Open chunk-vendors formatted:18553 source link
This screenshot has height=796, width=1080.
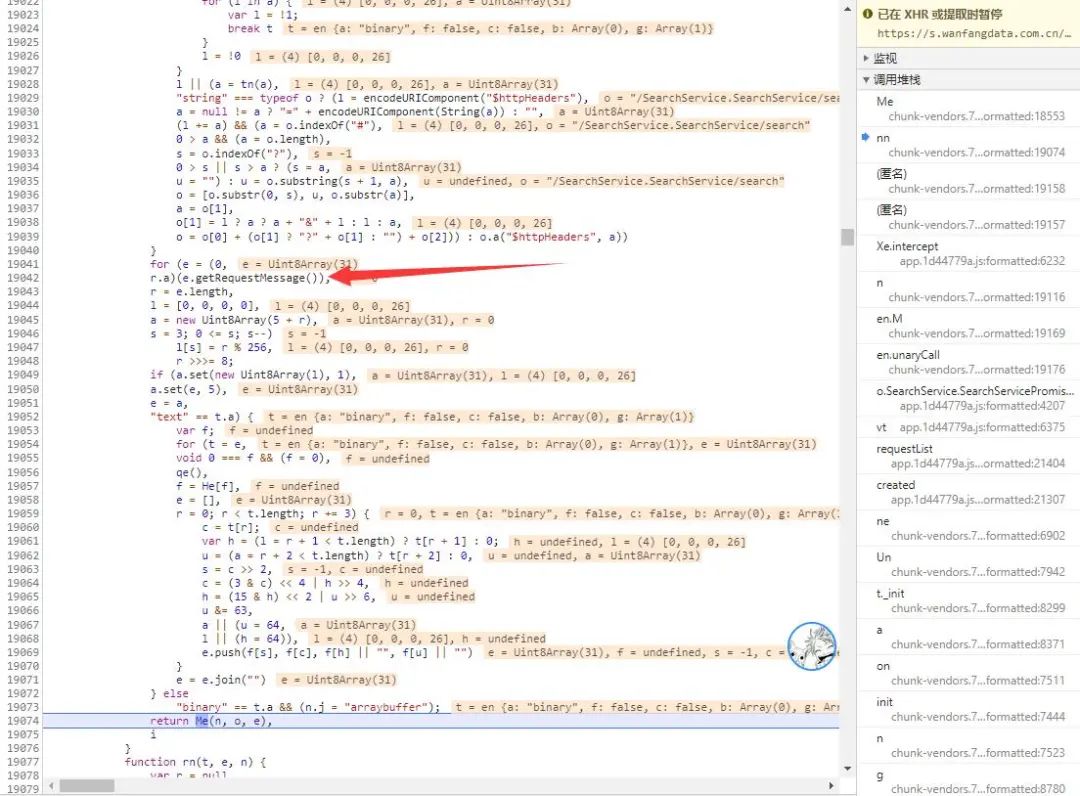[x=975, y=115]
